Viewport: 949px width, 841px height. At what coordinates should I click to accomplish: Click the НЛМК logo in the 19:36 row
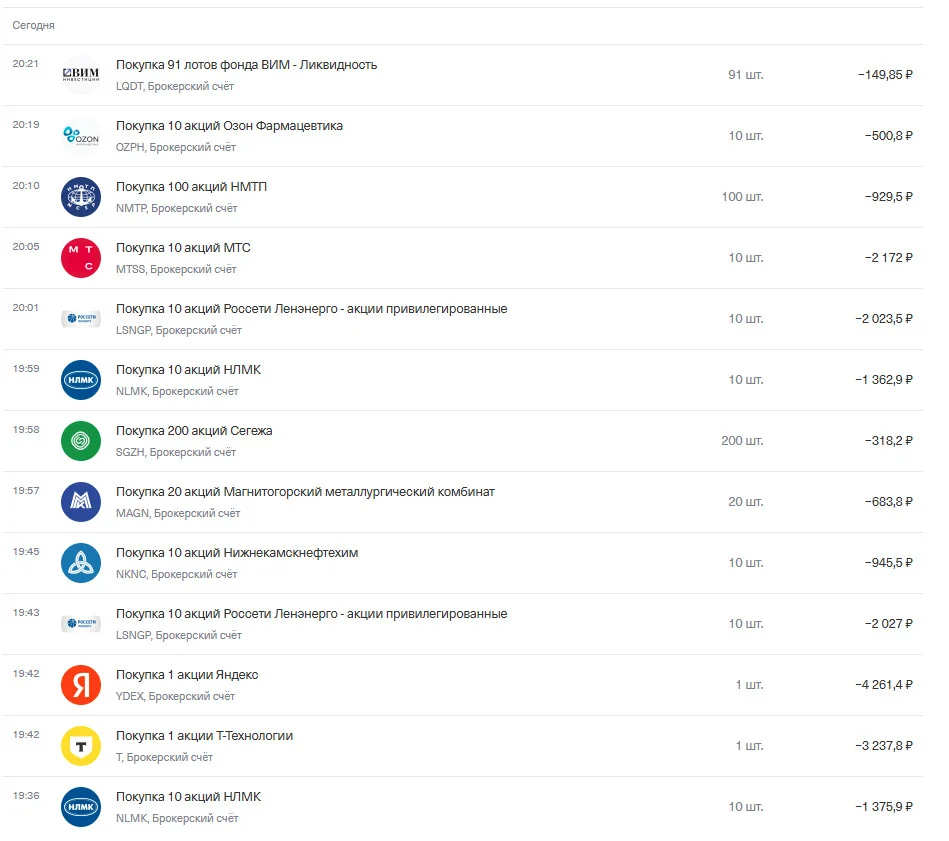point(80,807)
